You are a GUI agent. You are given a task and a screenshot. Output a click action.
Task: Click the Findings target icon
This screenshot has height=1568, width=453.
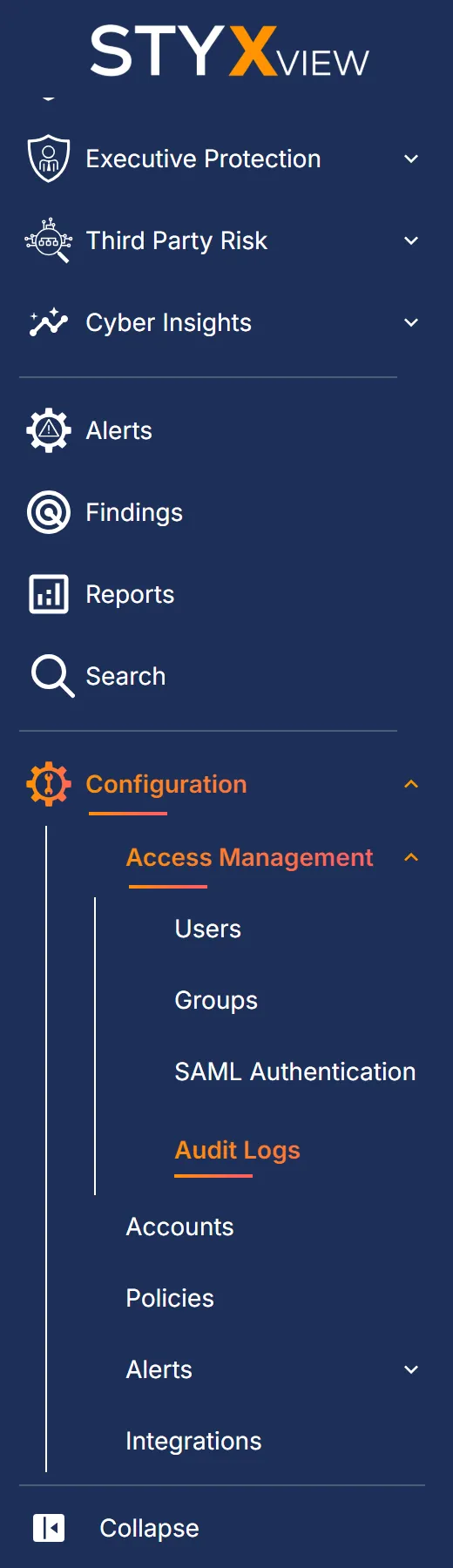49,512
